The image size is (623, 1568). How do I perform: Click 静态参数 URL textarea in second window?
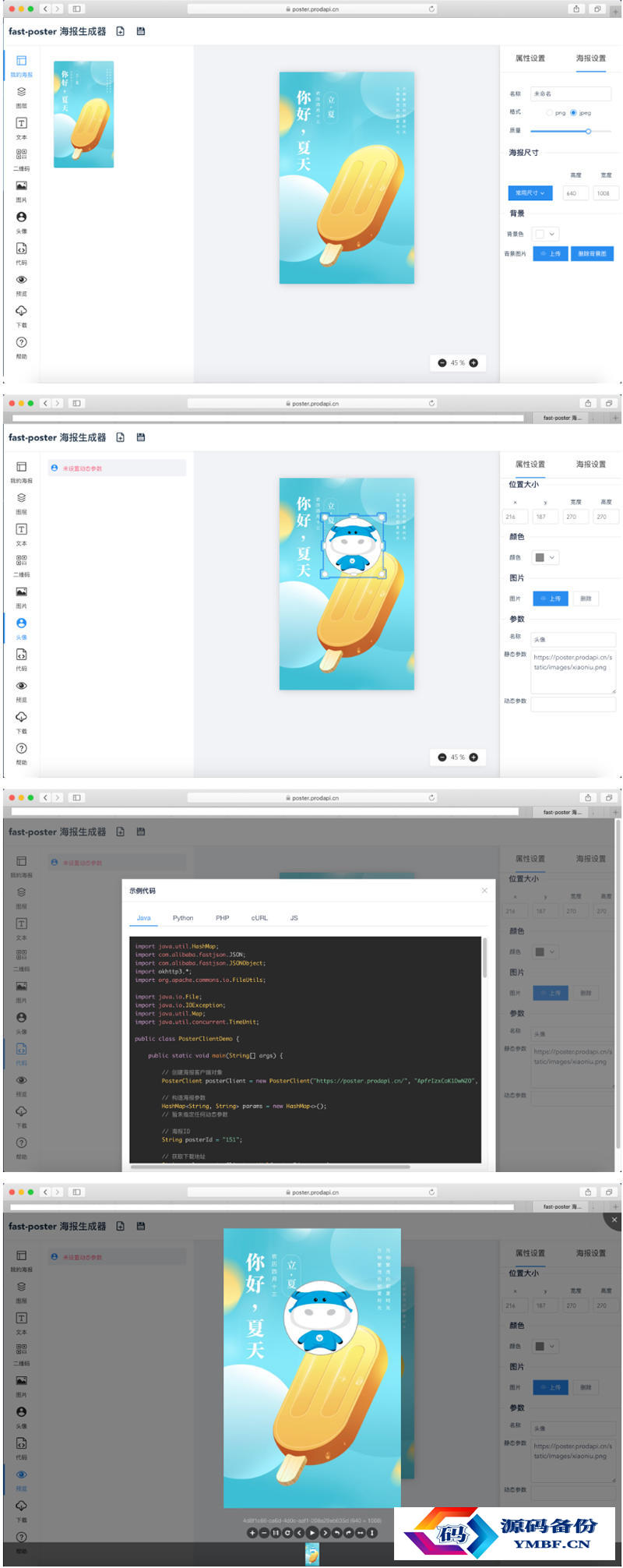pos(573,673)
